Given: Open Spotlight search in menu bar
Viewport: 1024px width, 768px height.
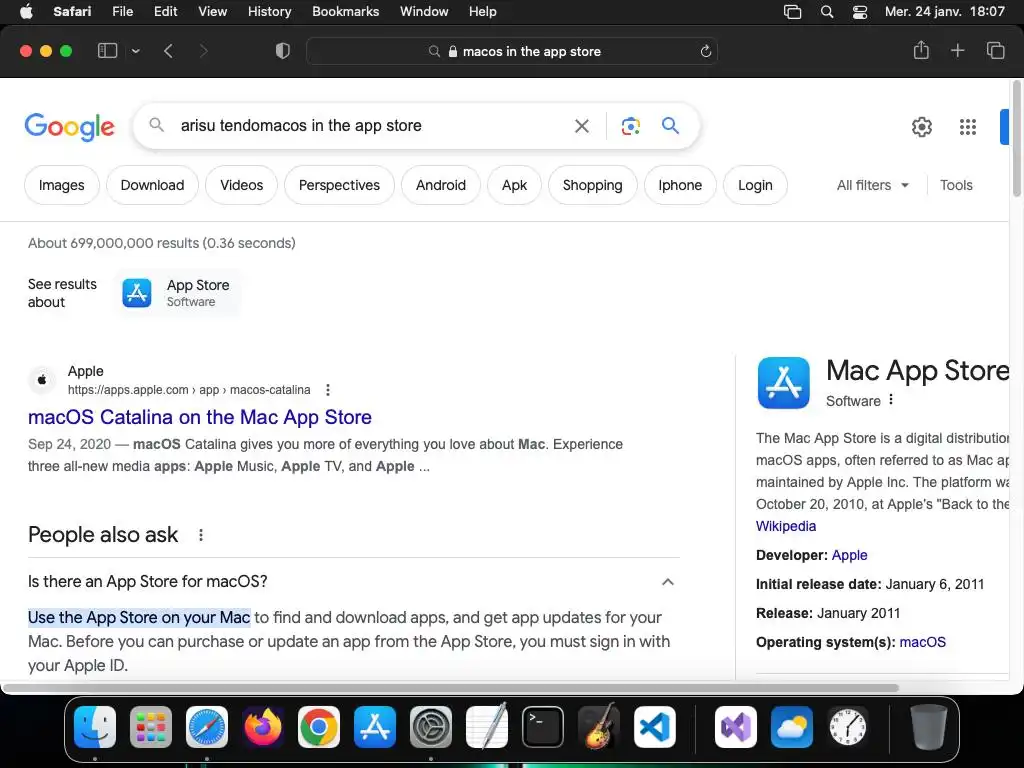Looking at the screenshot, I should 827,12.
